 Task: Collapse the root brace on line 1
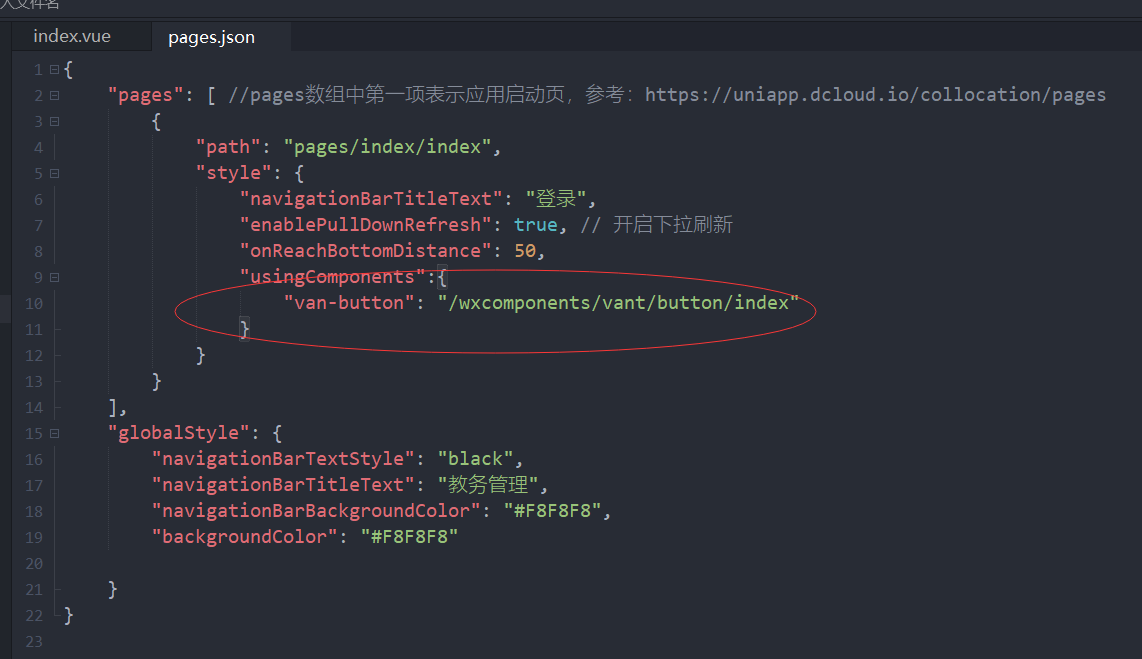coord(54,70)
